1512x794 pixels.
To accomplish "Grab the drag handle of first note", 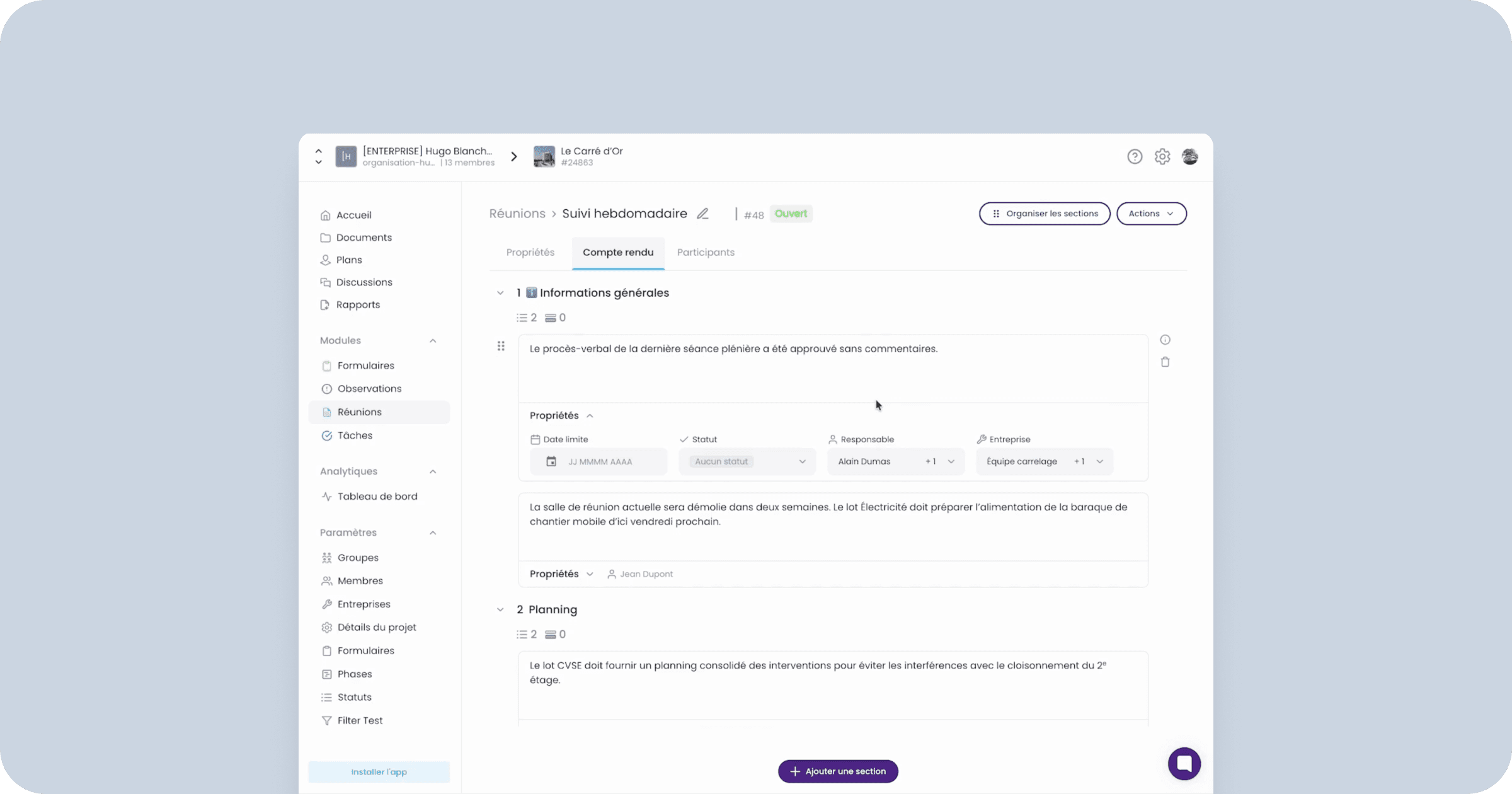I will (501, 346).
